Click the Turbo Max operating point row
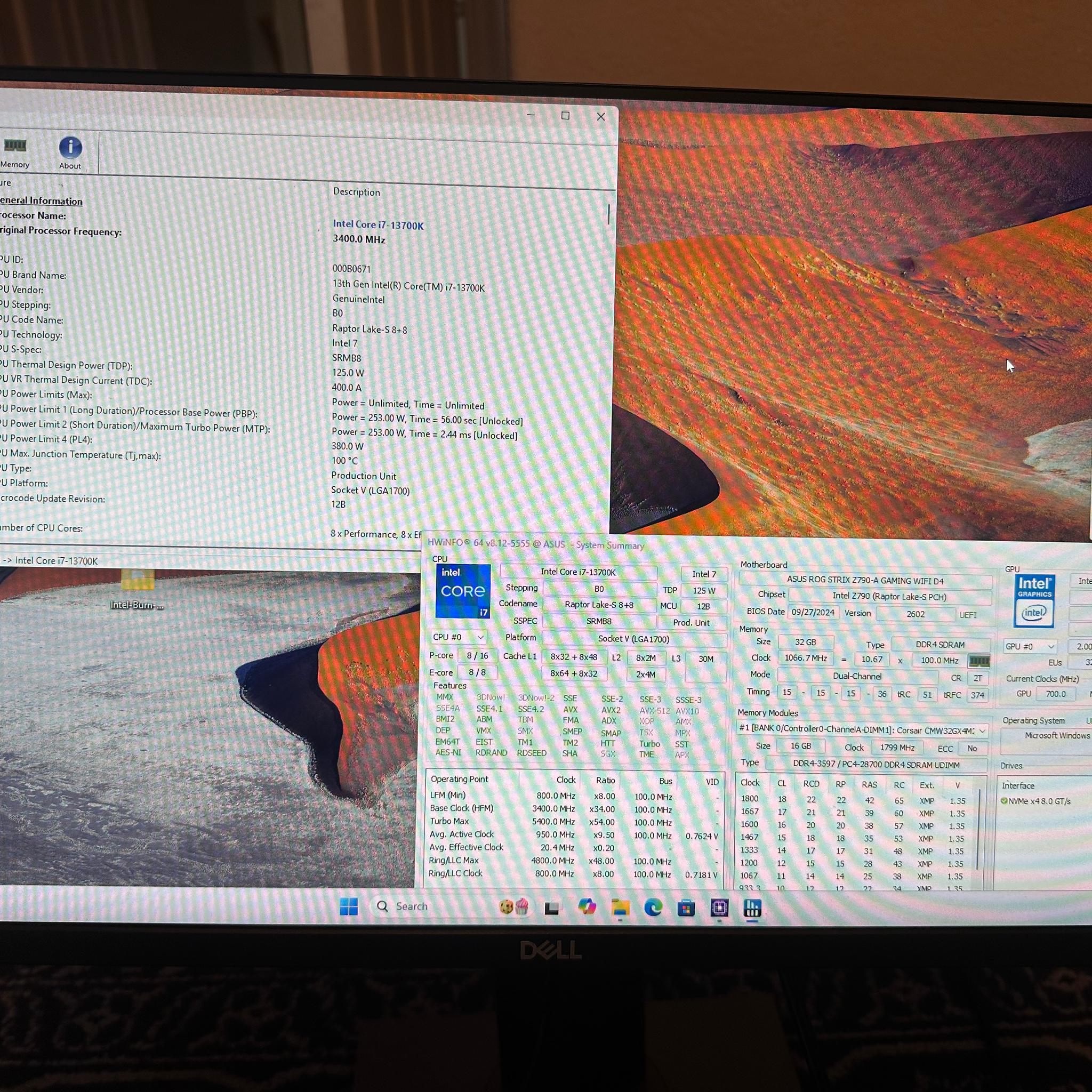Viewport: 1092px width, 1092px height. coord(573,822)
